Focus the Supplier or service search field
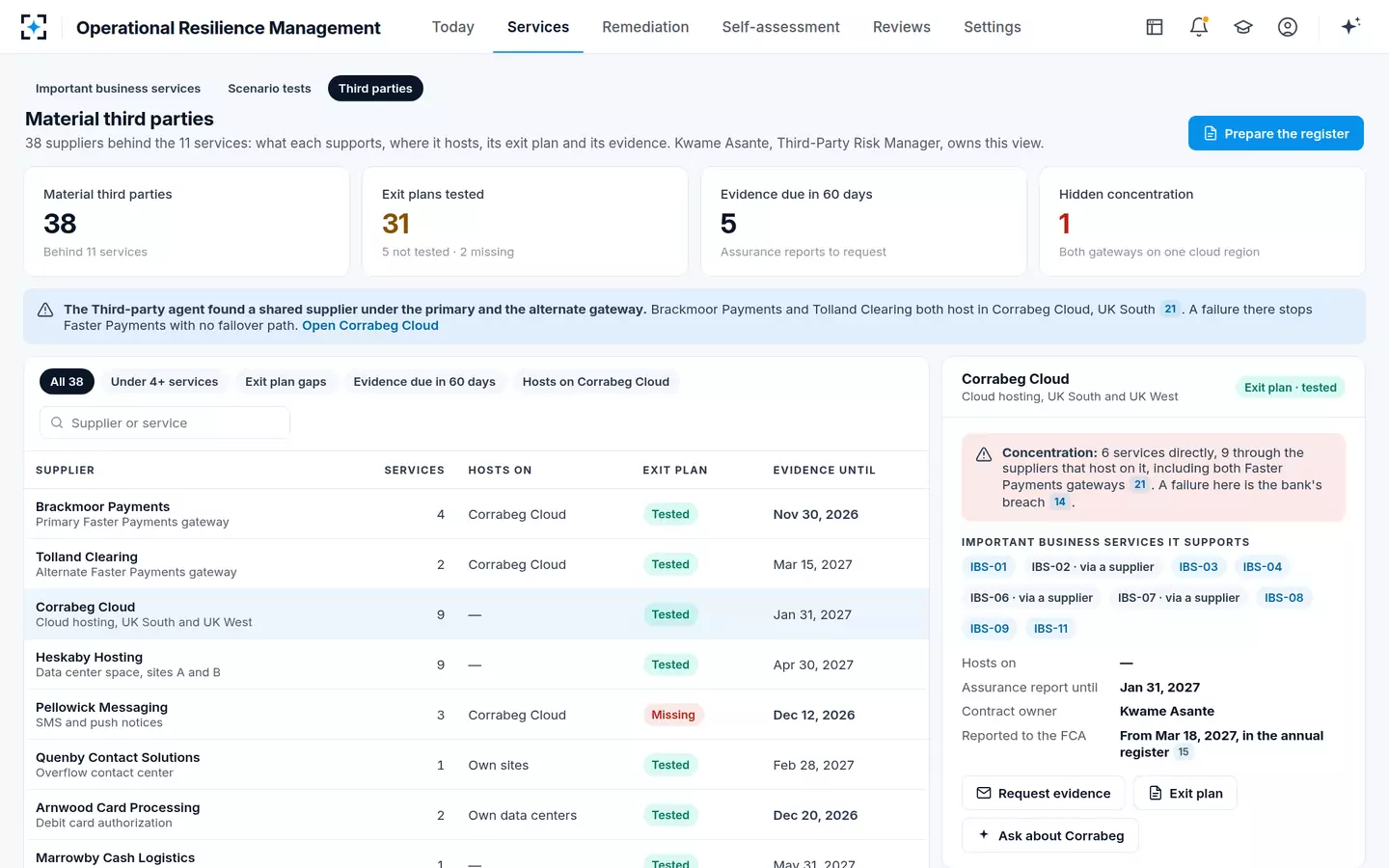 pyautogui.click(x=165, y=422)
